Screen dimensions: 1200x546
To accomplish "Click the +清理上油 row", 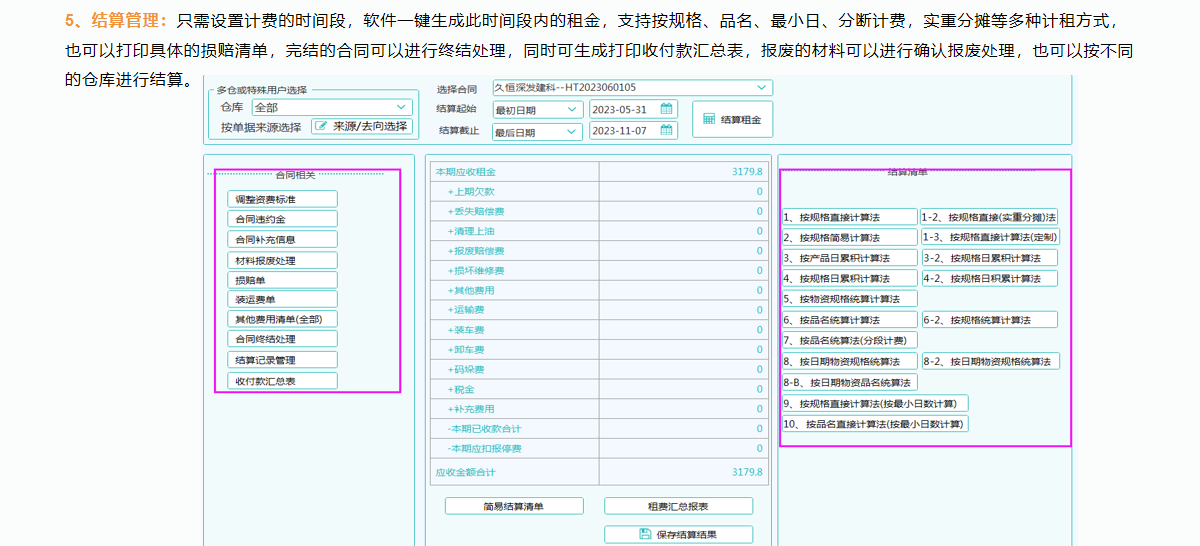I will coord(598,231).
